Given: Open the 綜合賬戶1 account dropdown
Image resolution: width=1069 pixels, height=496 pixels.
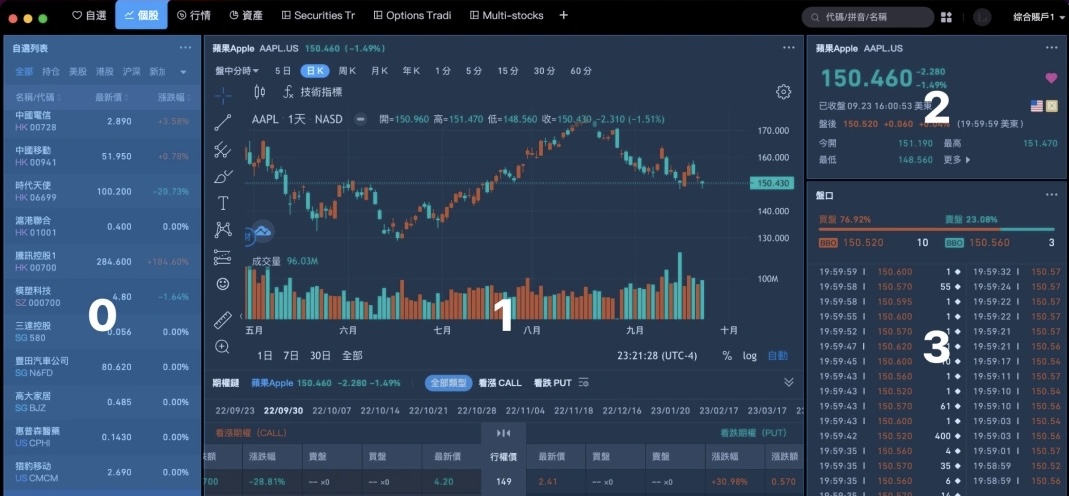Looking at the screenshot, I should click(1036, 16).
